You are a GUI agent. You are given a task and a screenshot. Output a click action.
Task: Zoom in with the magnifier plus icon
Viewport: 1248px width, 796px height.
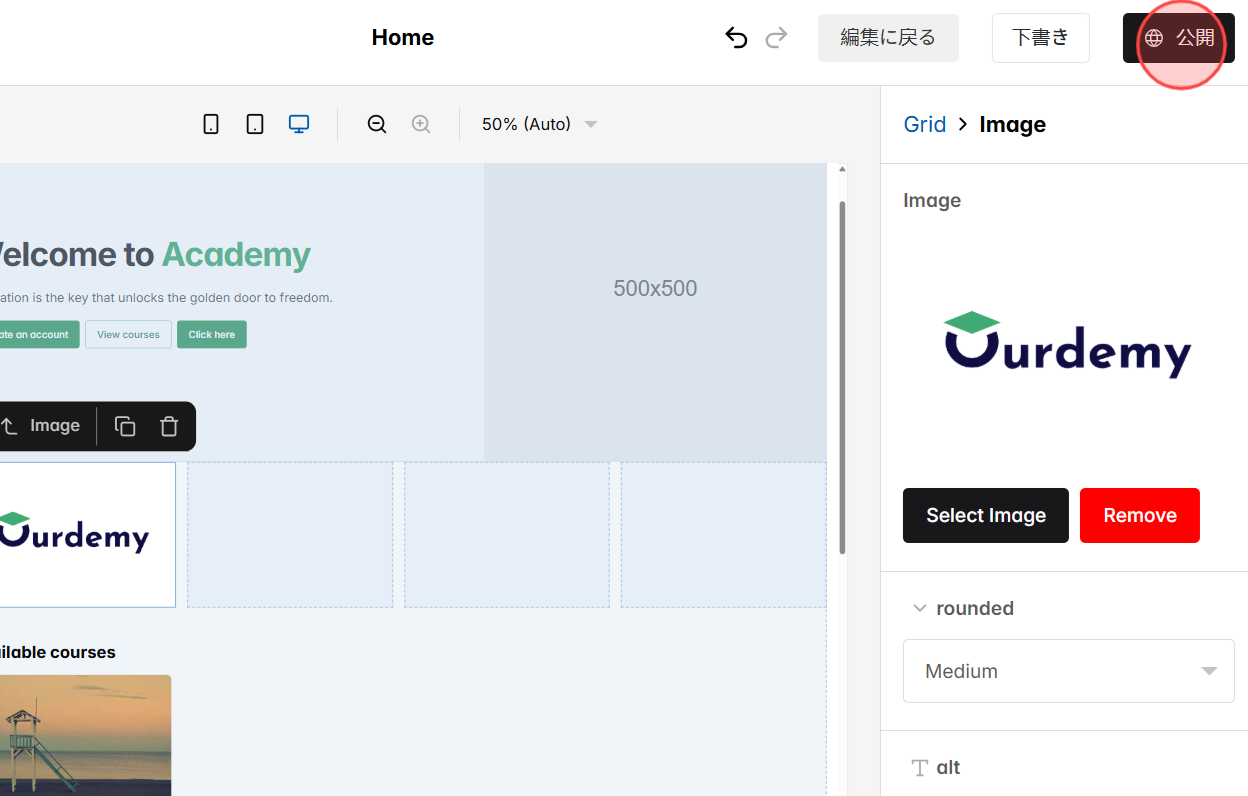pyautogui.click(x=420, y=123)
